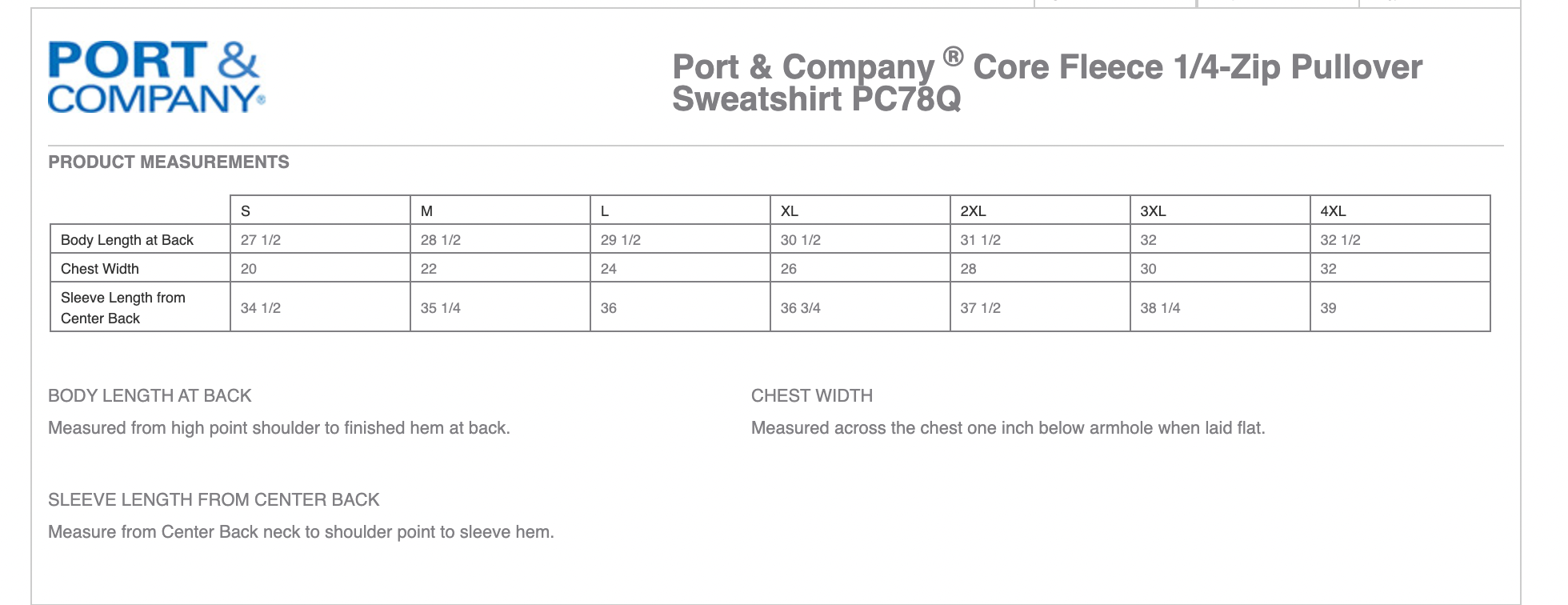Image resolution: width=1568 pixels, height=605 pixels.
Task: Click the CHEST WIDTH description heading
Action: point(812,396)
